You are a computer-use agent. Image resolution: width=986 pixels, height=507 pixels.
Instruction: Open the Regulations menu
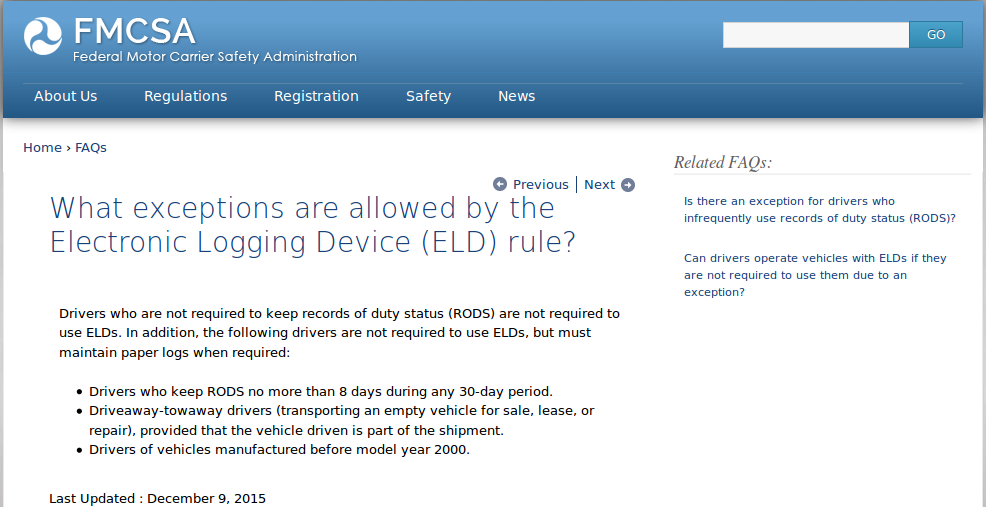tap(186, 96)
